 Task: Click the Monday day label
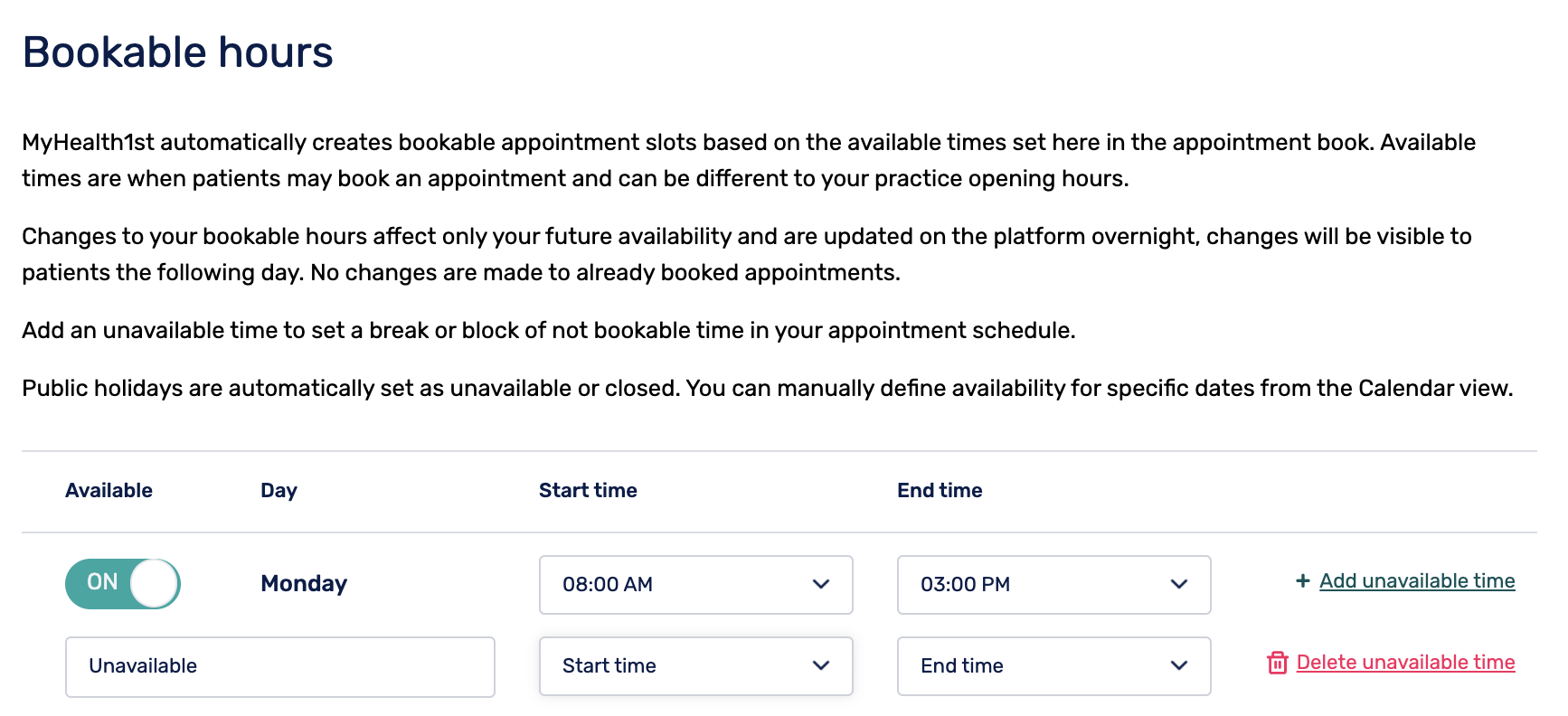304,583
